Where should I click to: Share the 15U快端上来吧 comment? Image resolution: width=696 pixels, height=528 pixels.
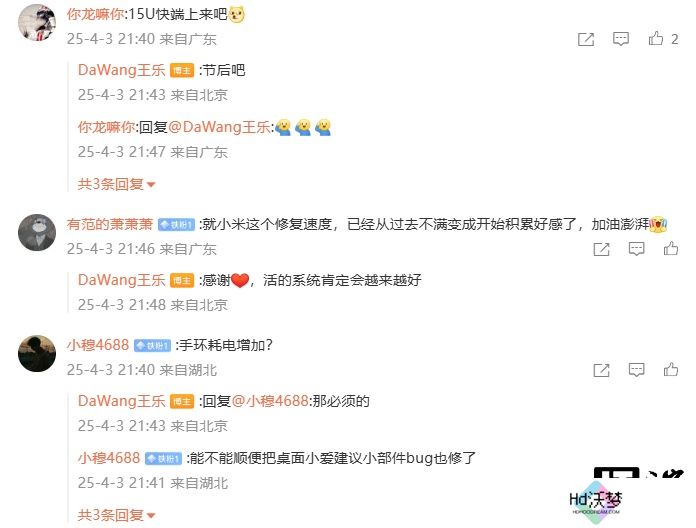click(x=586, y=39)
